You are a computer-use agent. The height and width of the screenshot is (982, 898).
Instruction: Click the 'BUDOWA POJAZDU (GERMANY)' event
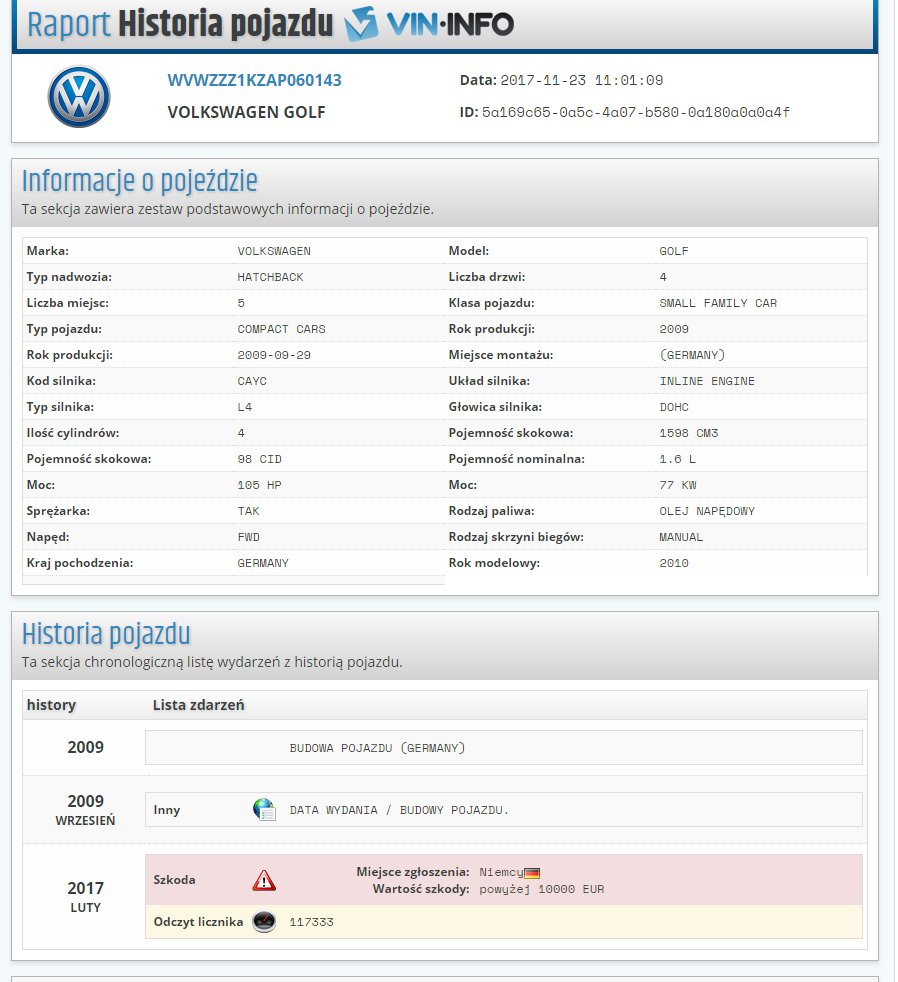coord(377,748)
